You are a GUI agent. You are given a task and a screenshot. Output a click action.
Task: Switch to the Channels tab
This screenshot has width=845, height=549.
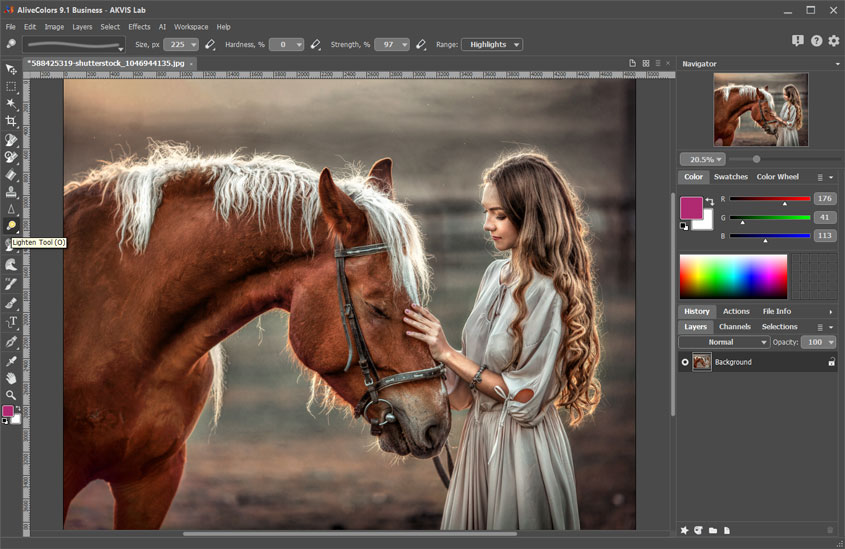pyautogui.click(x=735, y=327)
